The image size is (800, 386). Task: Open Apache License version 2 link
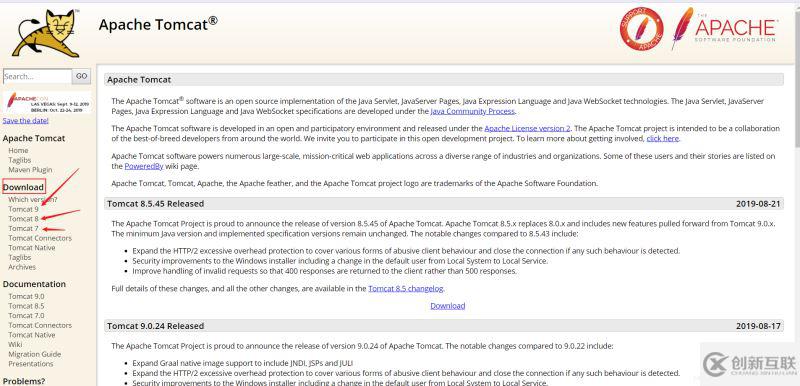click(527, 128)
